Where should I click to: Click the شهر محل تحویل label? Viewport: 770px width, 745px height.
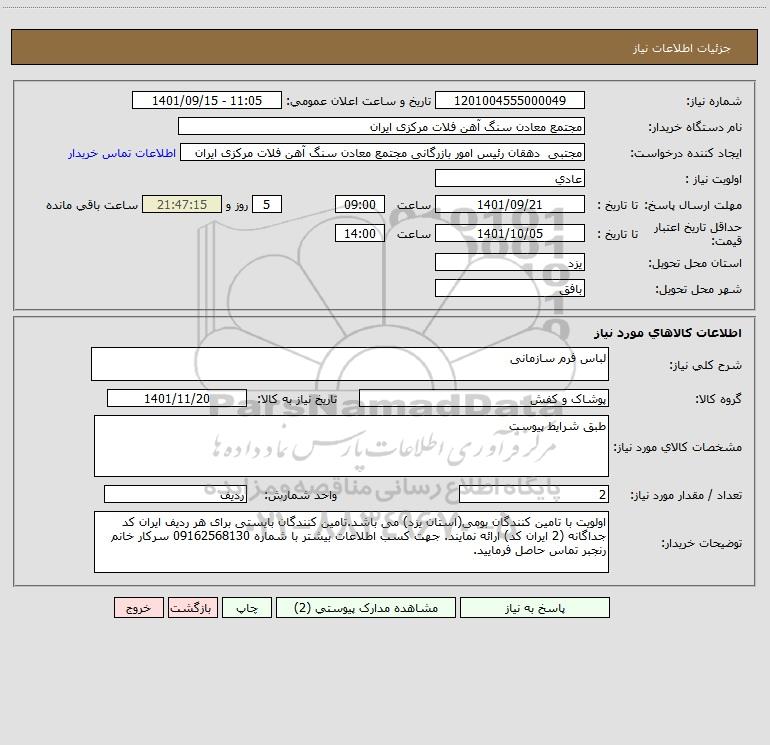[698, 290]
